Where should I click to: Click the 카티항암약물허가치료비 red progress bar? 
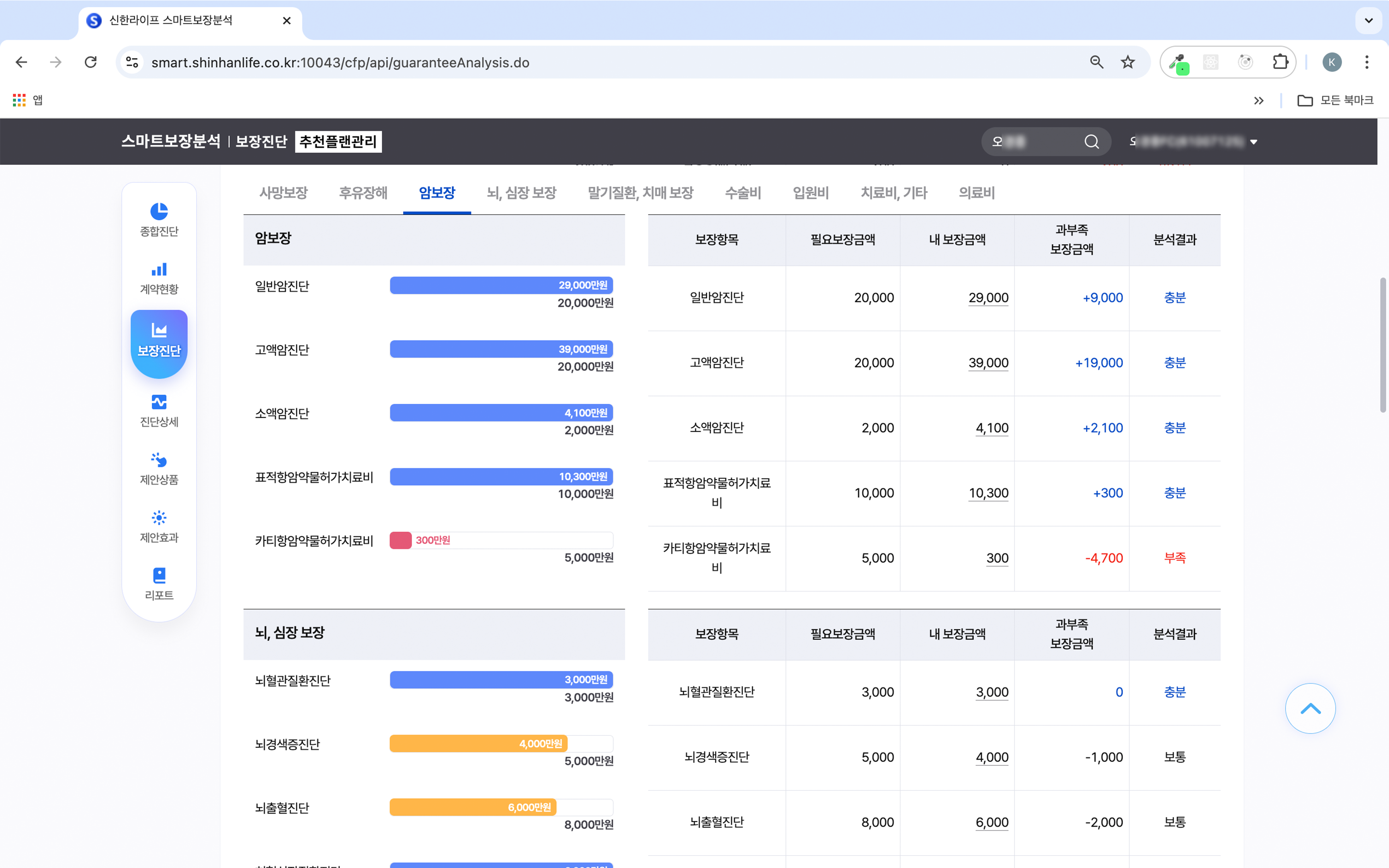point(401,540)
